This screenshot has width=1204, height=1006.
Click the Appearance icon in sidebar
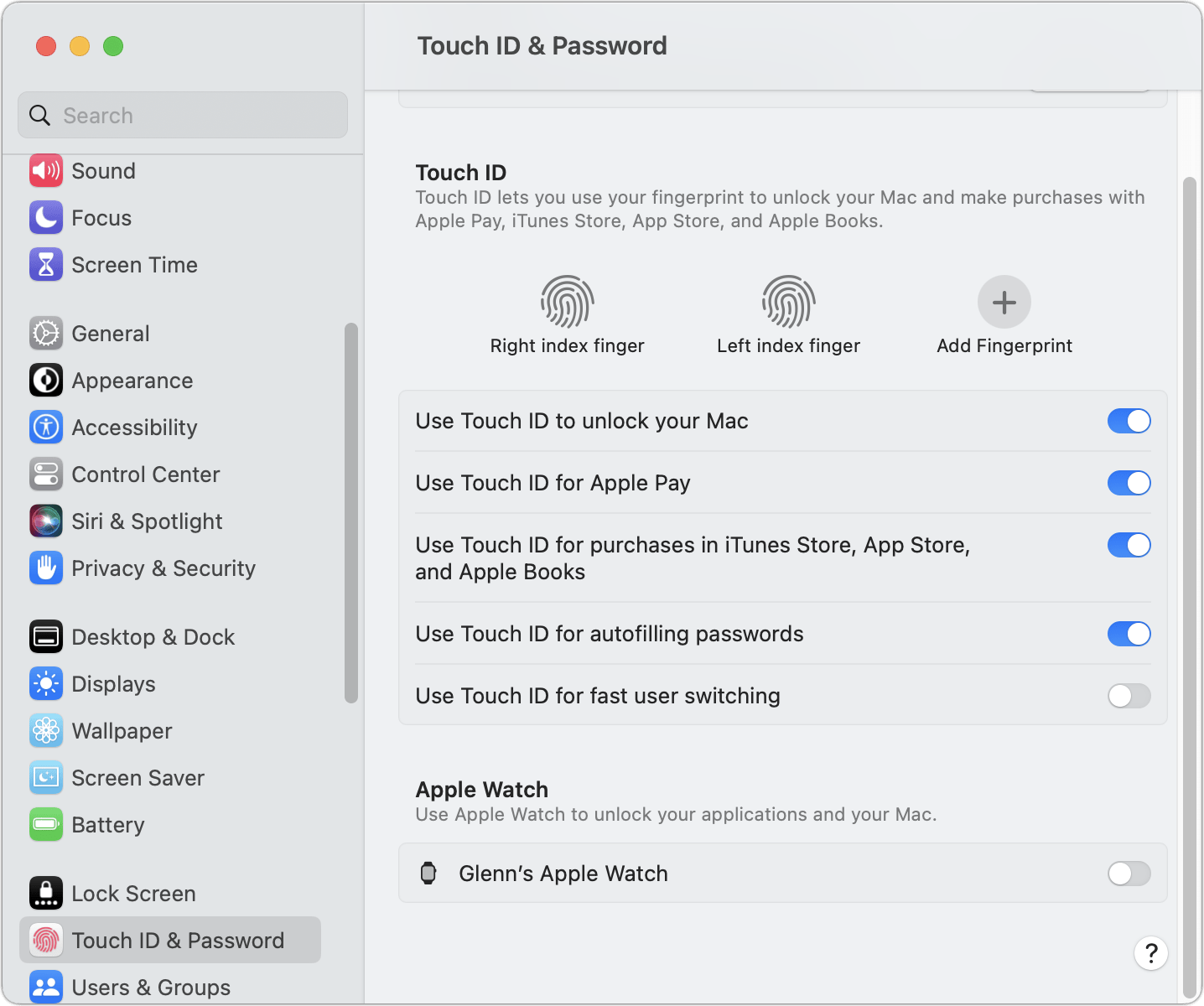45,380
